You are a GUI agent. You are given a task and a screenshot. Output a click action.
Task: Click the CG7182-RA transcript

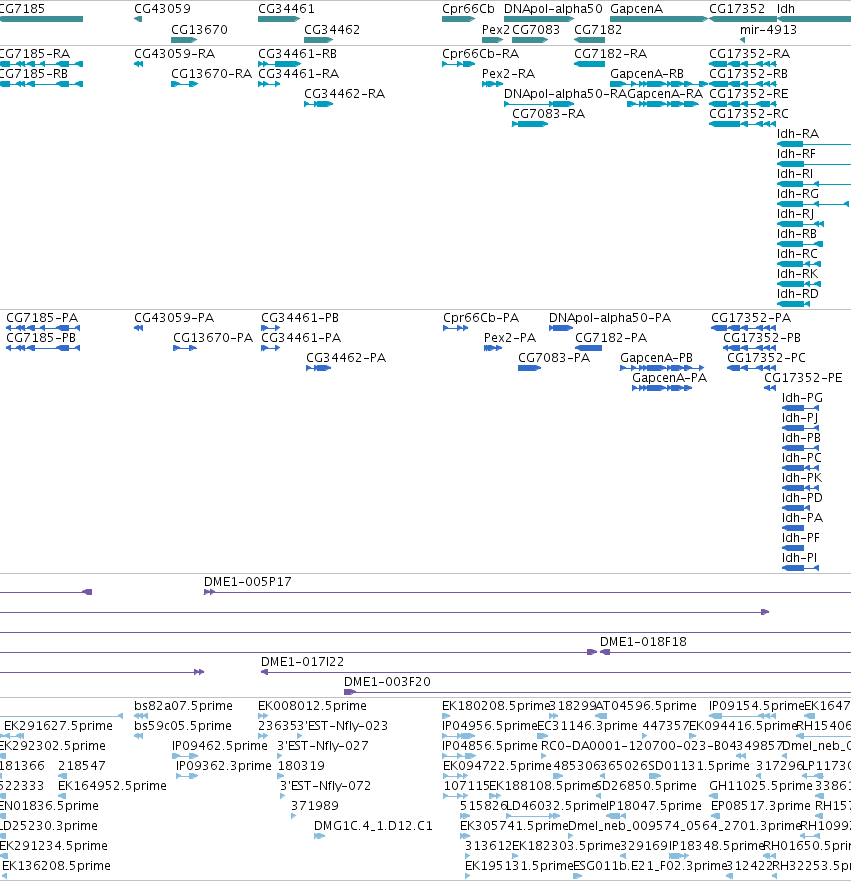coord(589,64)
